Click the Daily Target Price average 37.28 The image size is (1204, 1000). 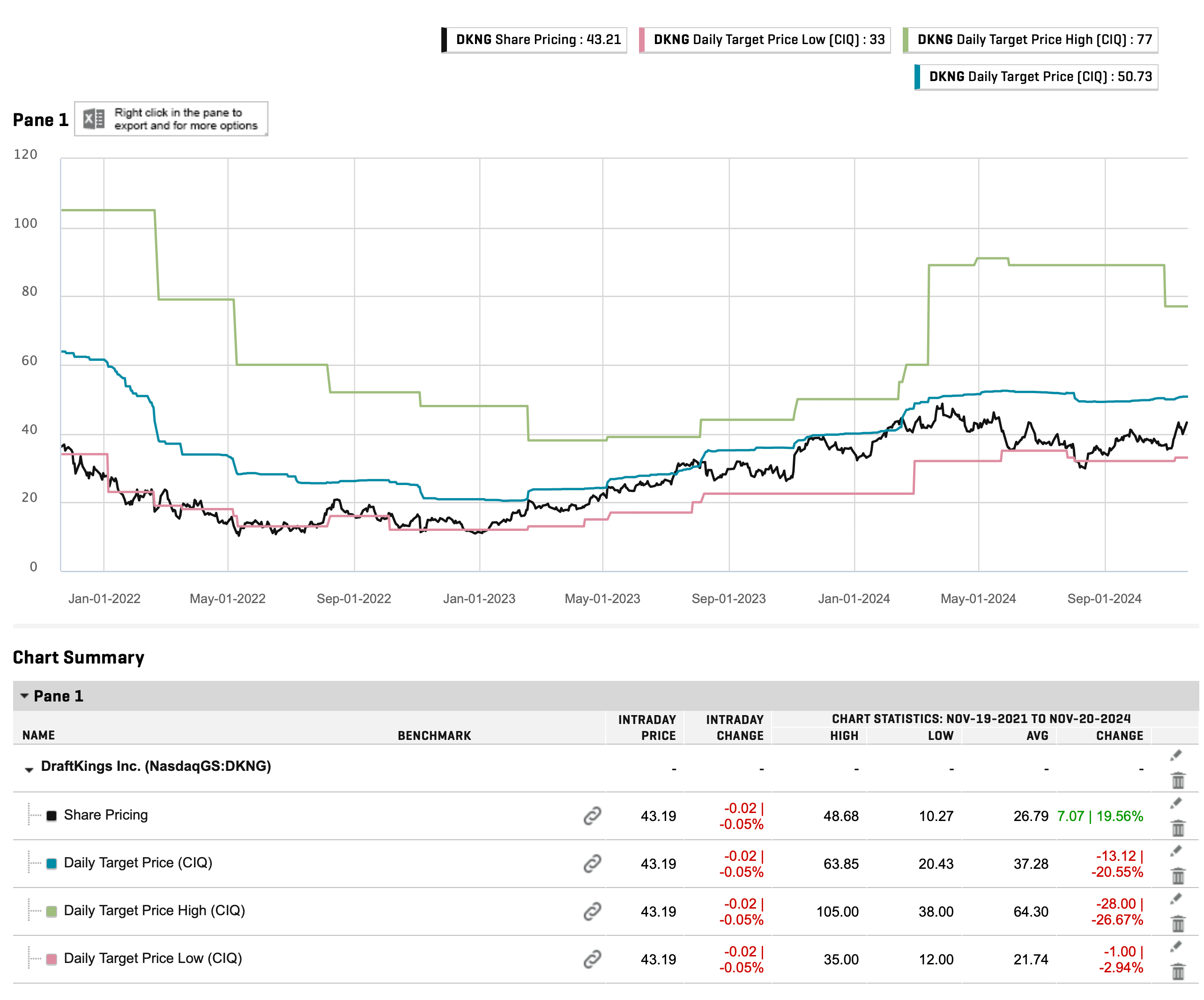click(x=1031, y=864)
